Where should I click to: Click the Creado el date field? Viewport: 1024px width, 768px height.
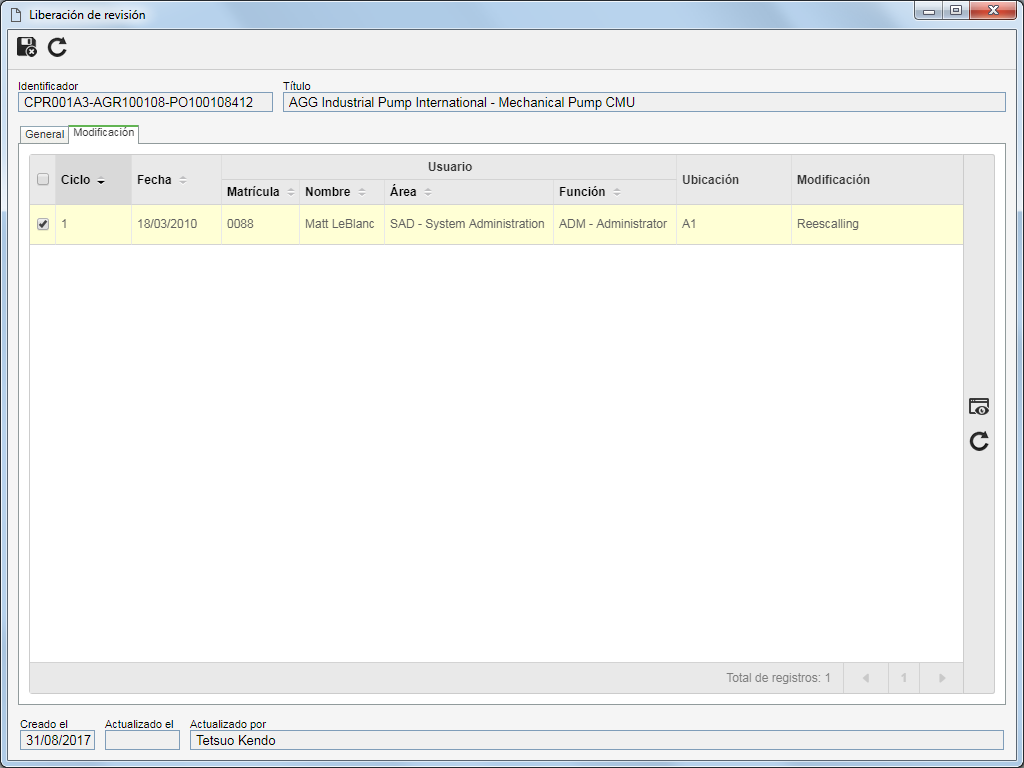tap(57, 740)
